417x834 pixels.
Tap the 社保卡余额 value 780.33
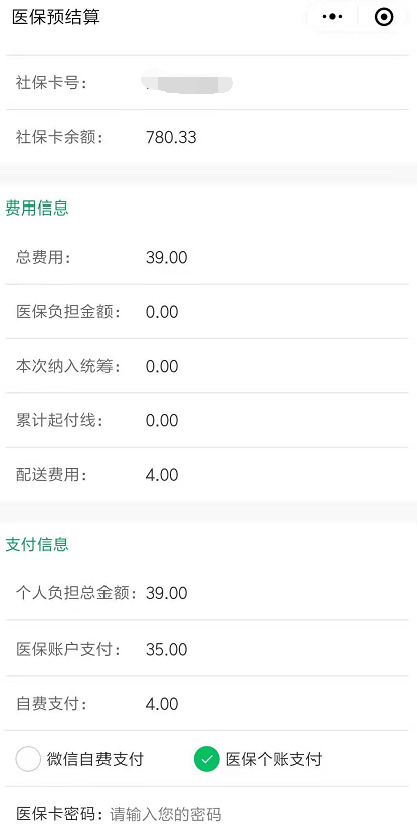click(171, 138)
